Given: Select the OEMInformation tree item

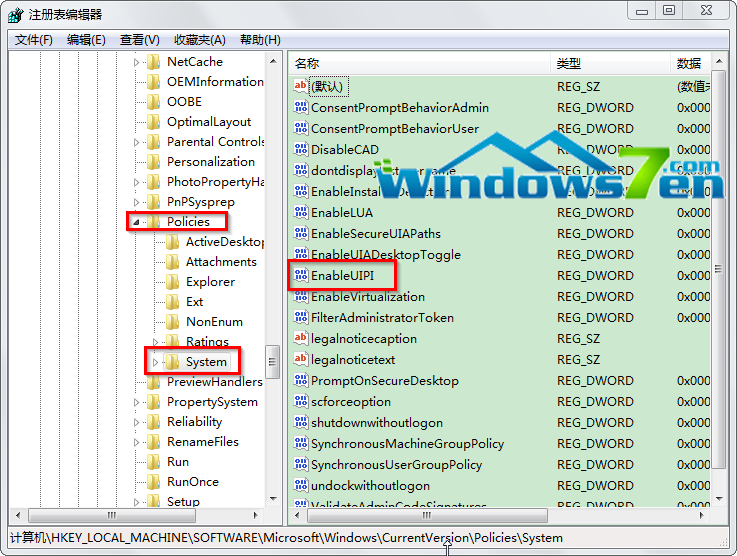Looking at the screenshot, I should tap(215, 82).
